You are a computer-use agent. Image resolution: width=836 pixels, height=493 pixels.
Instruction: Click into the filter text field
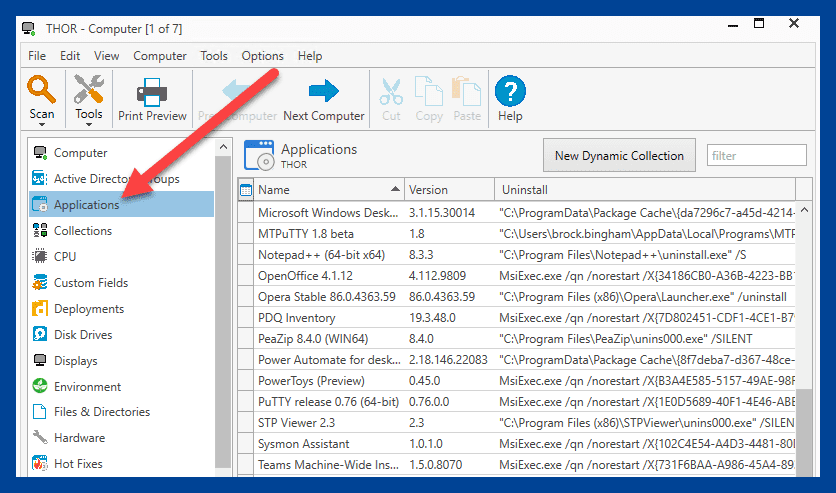tap(756, 156)
